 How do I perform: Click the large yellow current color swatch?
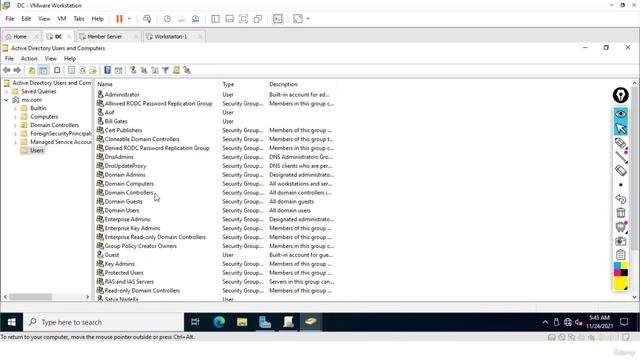(620, 283)
